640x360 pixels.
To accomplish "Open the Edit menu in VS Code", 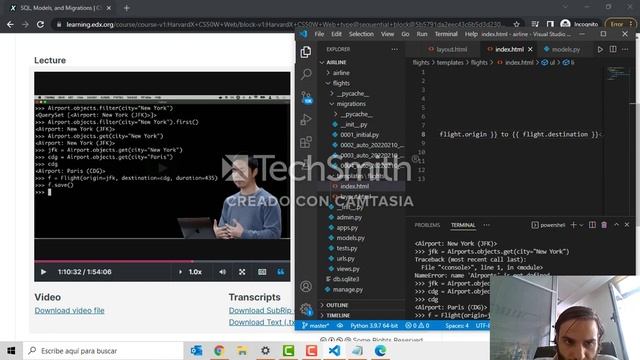I will click(336, 34).
